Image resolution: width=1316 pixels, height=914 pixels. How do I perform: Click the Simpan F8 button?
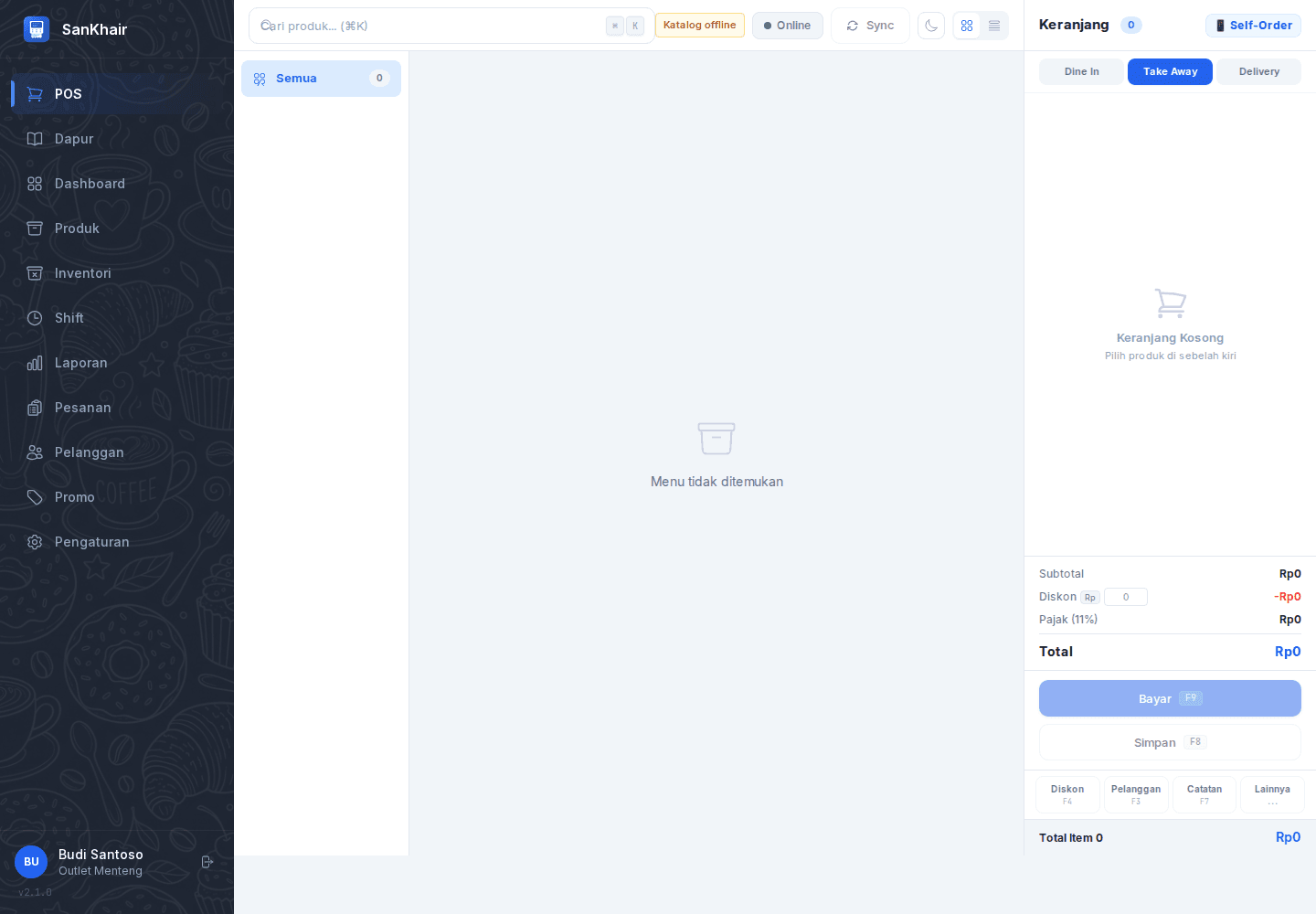pos(1170,742)
